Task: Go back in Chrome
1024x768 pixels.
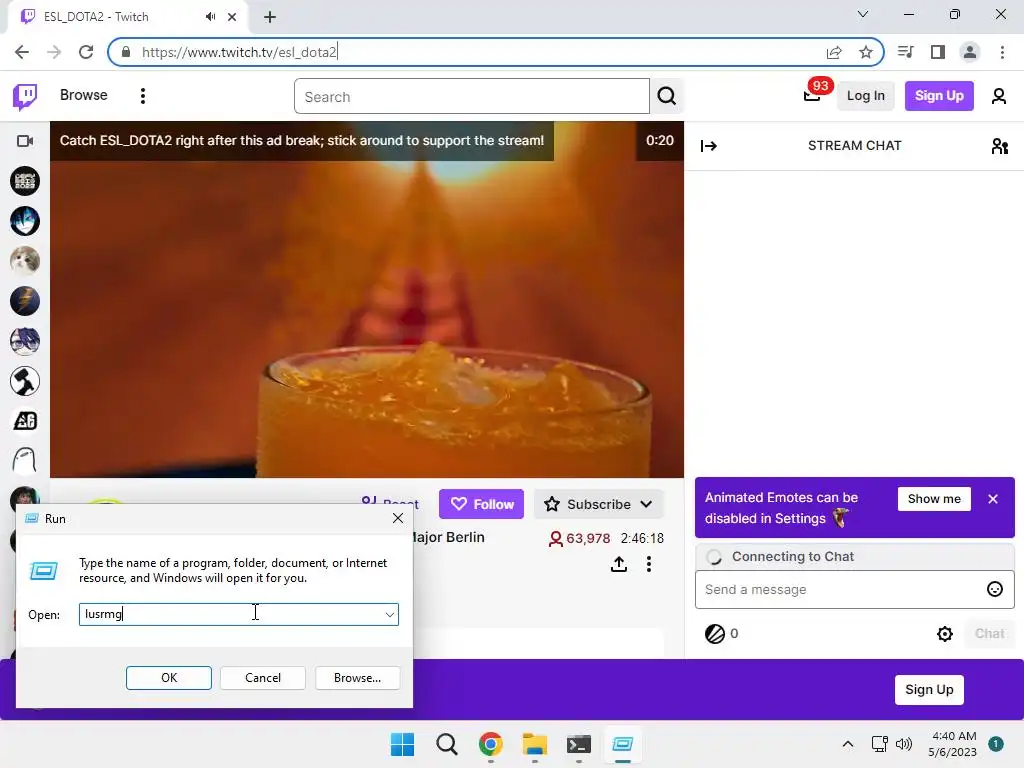Action: tap(22, 52)
